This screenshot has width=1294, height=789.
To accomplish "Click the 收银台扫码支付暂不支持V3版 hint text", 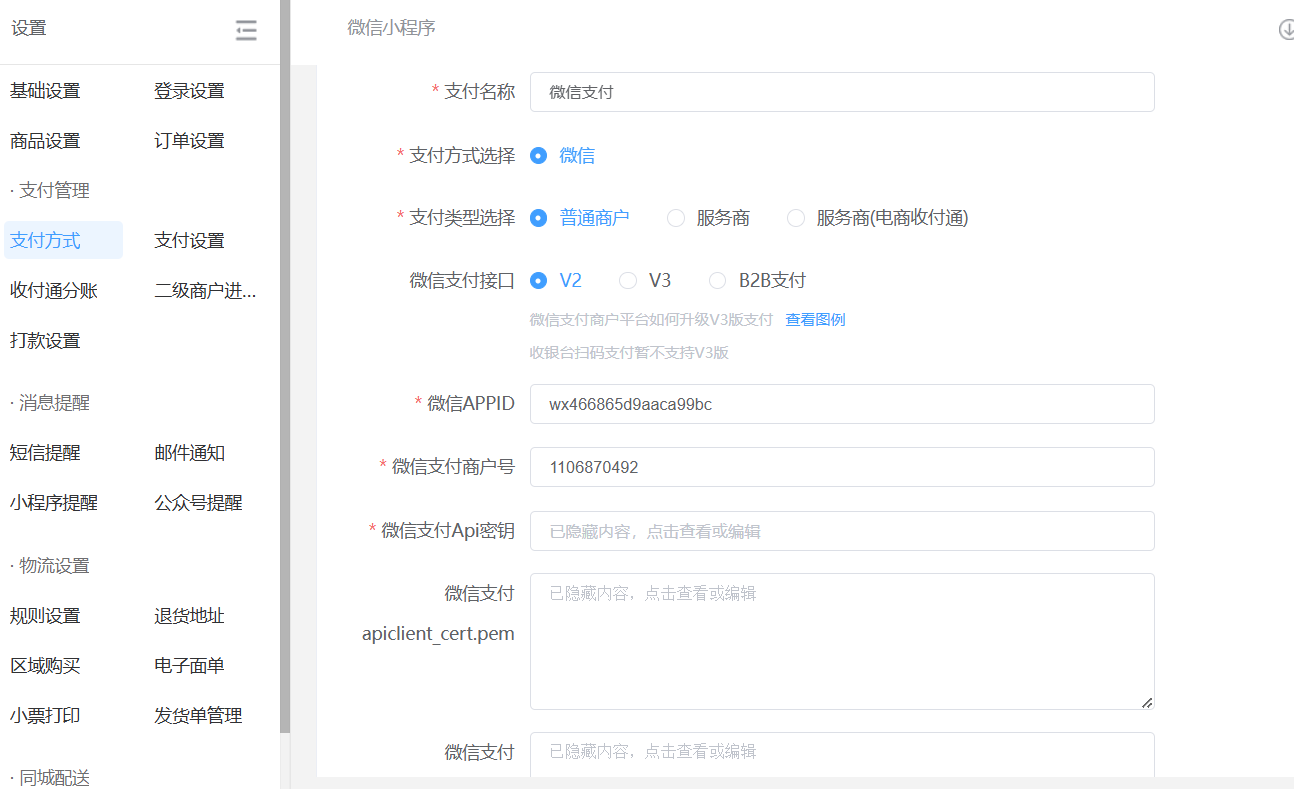I will [x=629, y=353].
